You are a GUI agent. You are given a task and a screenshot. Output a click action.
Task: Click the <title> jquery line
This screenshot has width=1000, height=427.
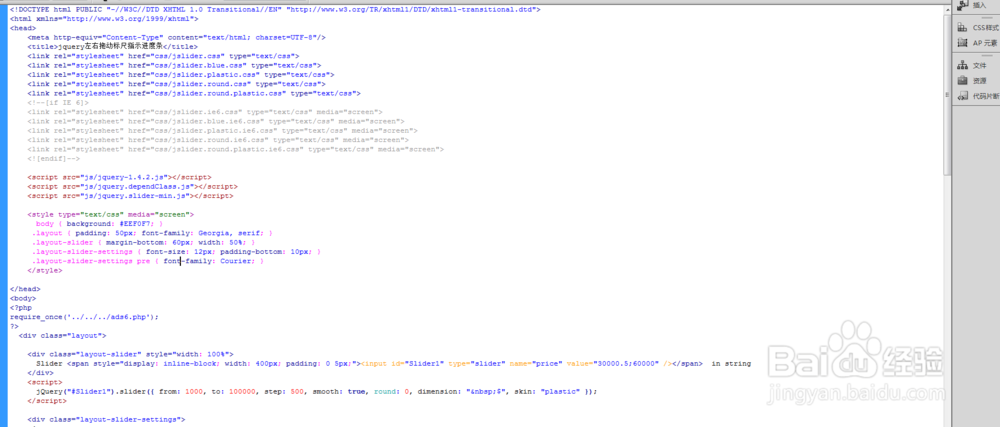point(113,47)
